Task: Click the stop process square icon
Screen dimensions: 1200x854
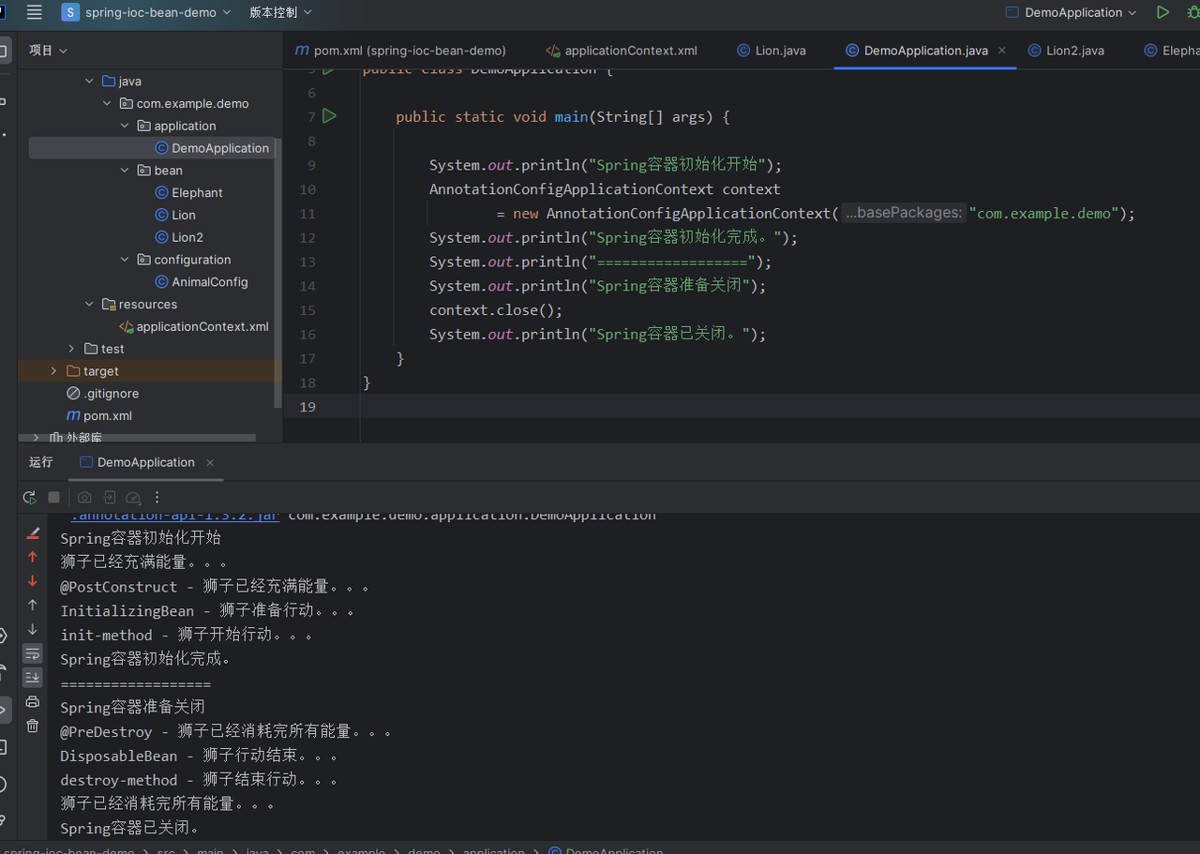Action: (x=54, y=497)
